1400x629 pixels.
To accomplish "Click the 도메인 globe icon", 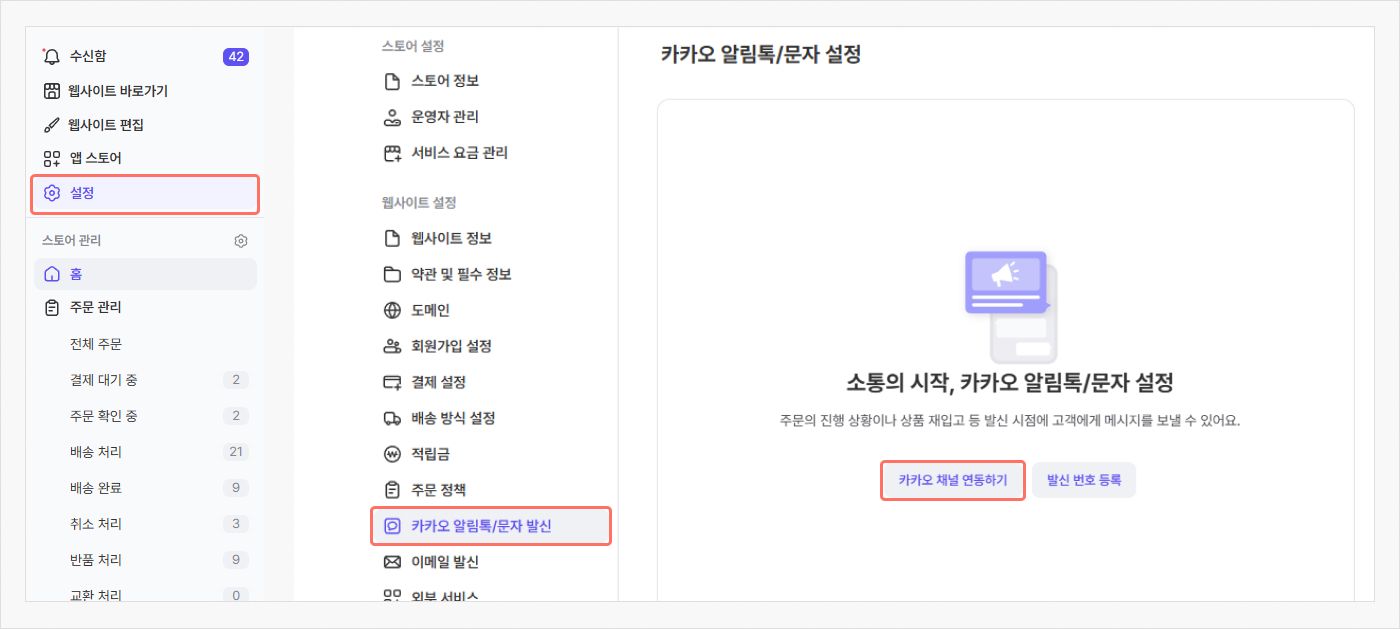I will [x=392, y=310].
